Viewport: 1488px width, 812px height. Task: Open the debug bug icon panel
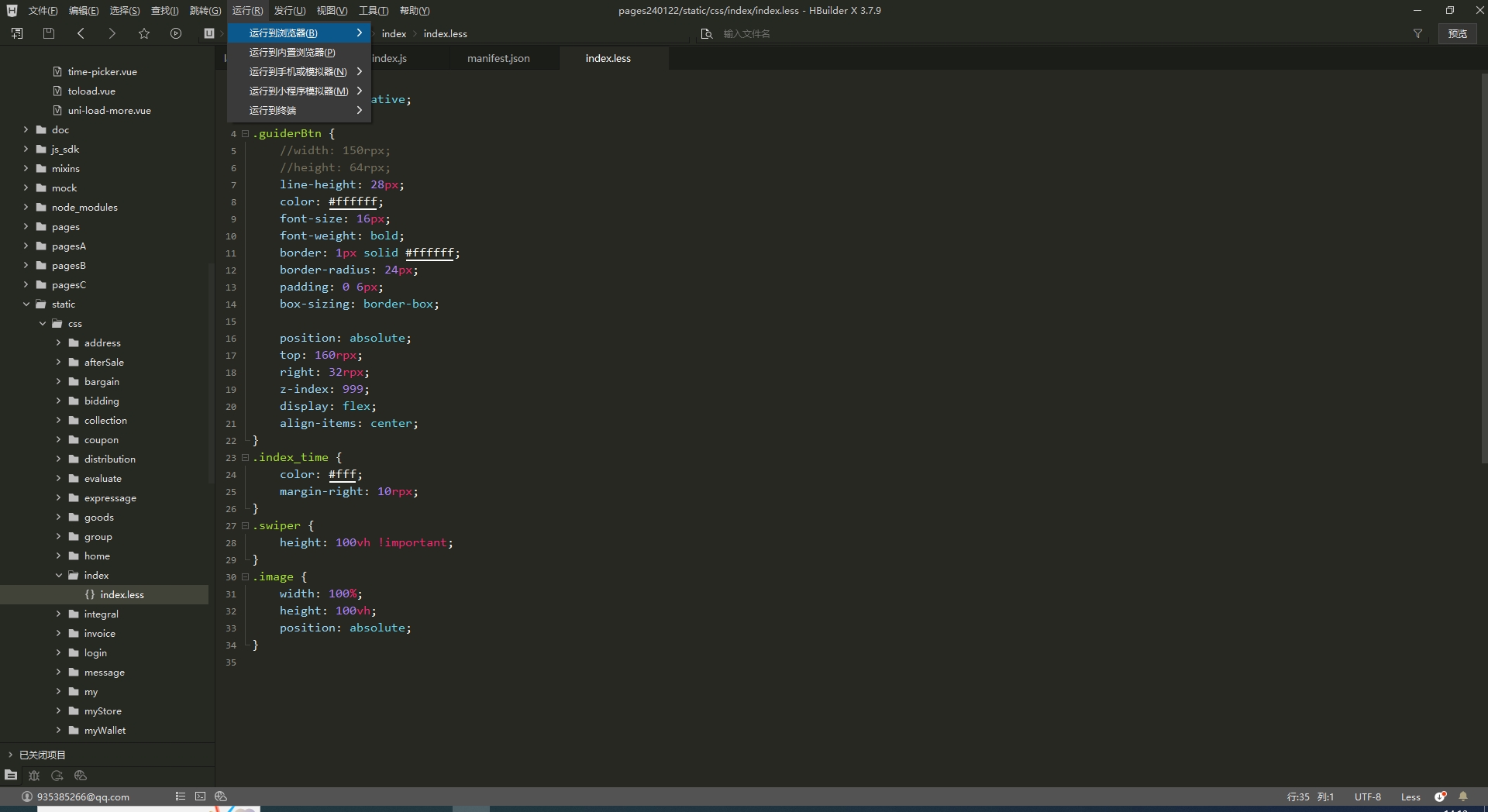pos(34,776)
